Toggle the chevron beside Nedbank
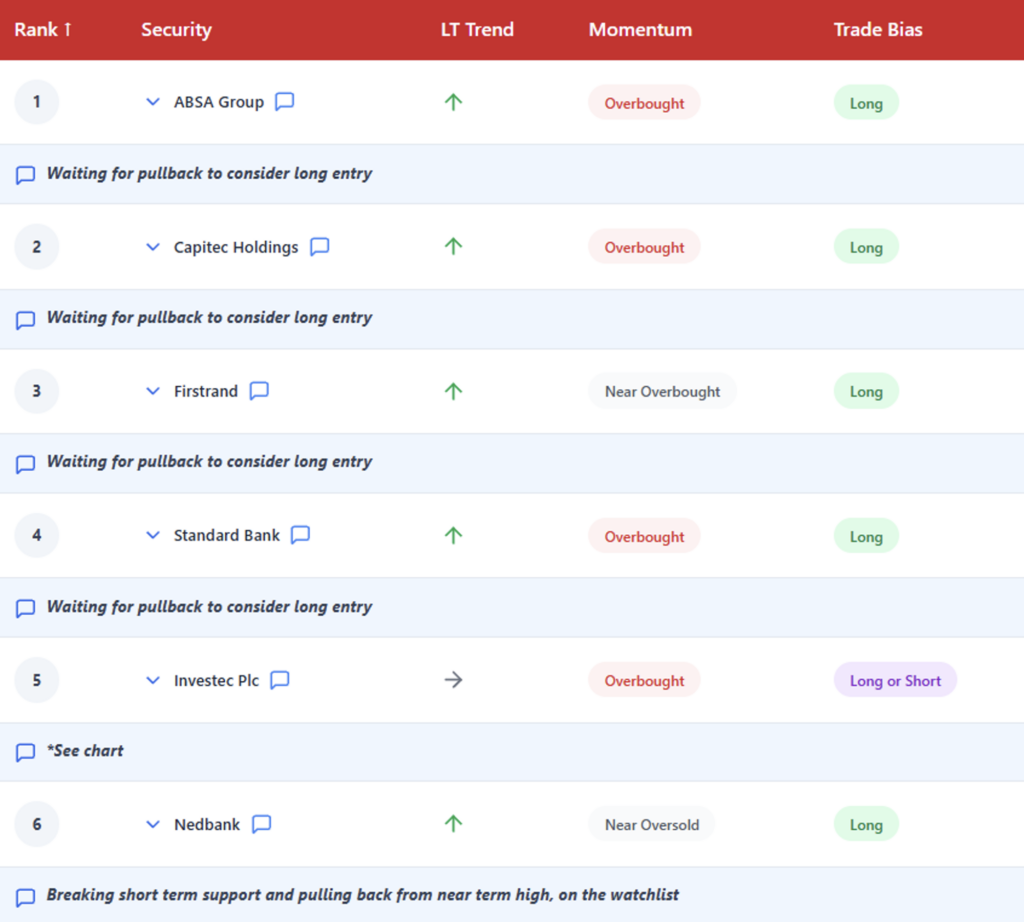 pyautogui.click(x=153, y=825)
